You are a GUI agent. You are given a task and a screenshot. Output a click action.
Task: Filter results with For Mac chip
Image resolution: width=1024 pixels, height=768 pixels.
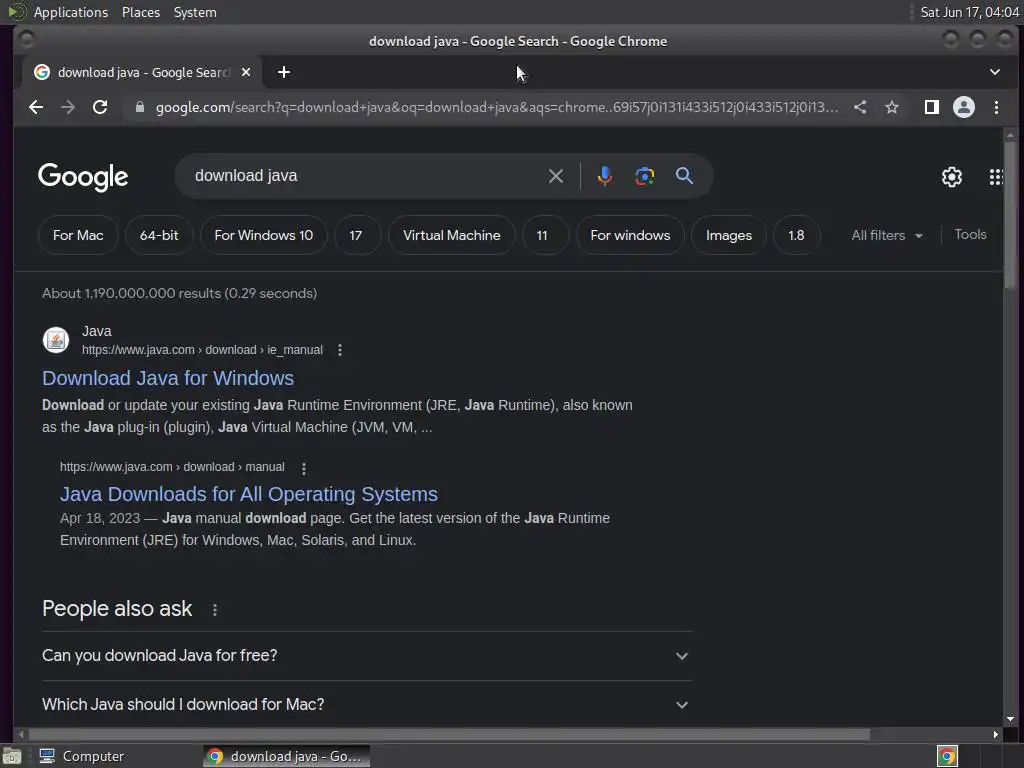[78, 235]
